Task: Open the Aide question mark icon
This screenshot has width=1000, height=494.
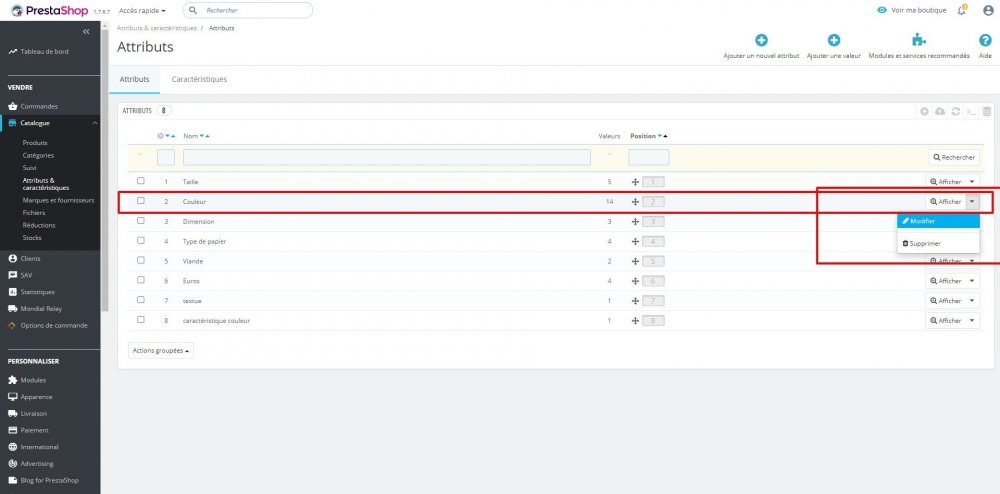Action: 985,40
